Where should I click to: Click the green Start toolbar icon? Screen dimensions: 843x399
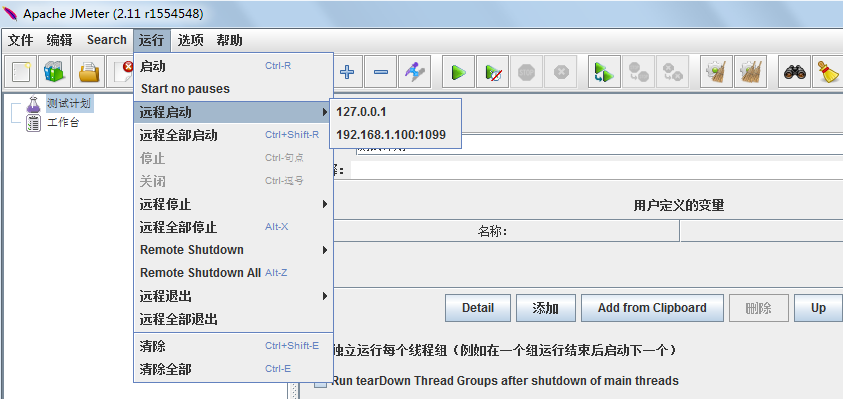[459, 72]
